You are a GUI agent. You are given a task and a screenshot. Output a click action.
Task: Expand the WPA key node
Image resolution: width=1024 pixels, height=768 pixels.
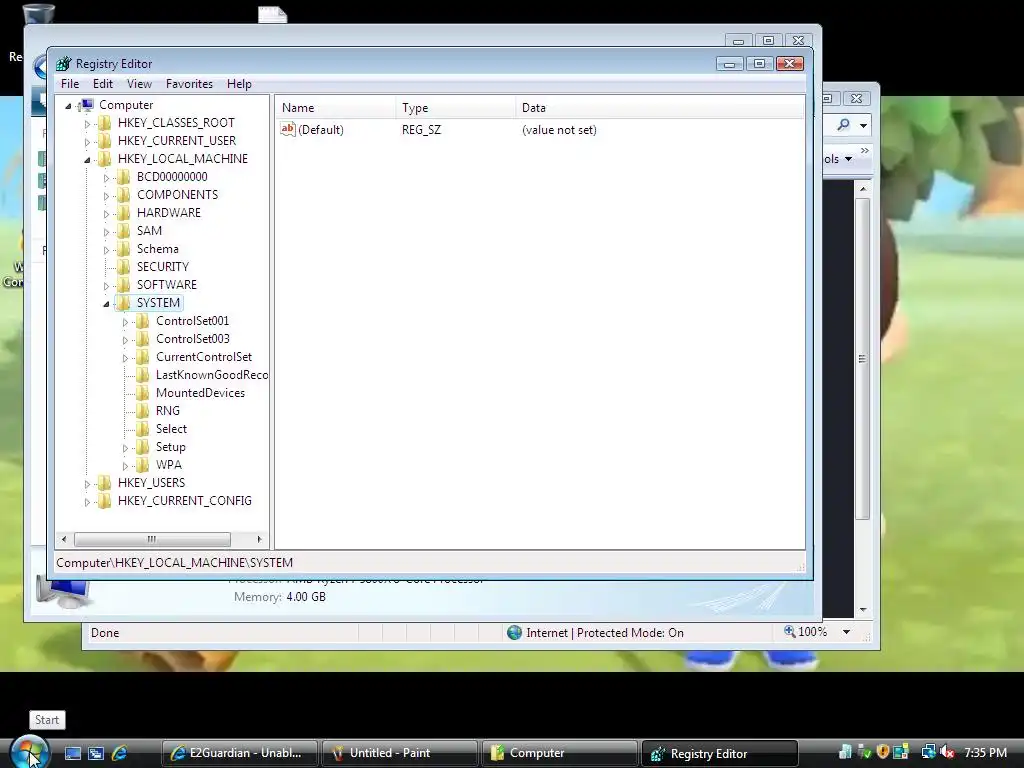(x=125, y=466)
